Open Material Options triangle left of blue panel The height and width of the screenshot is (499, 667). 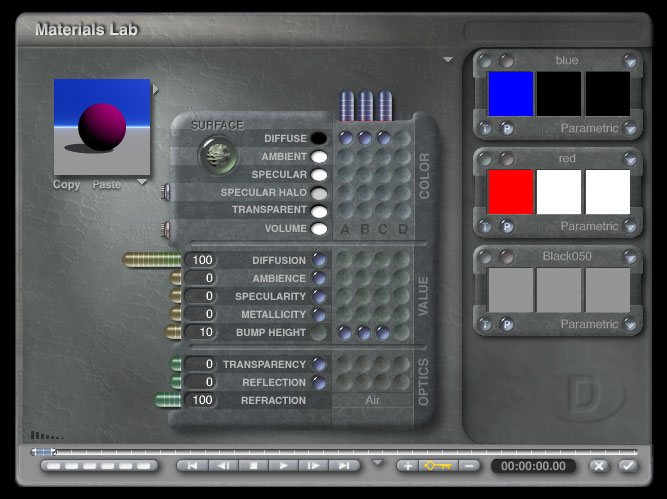[448, 60]
